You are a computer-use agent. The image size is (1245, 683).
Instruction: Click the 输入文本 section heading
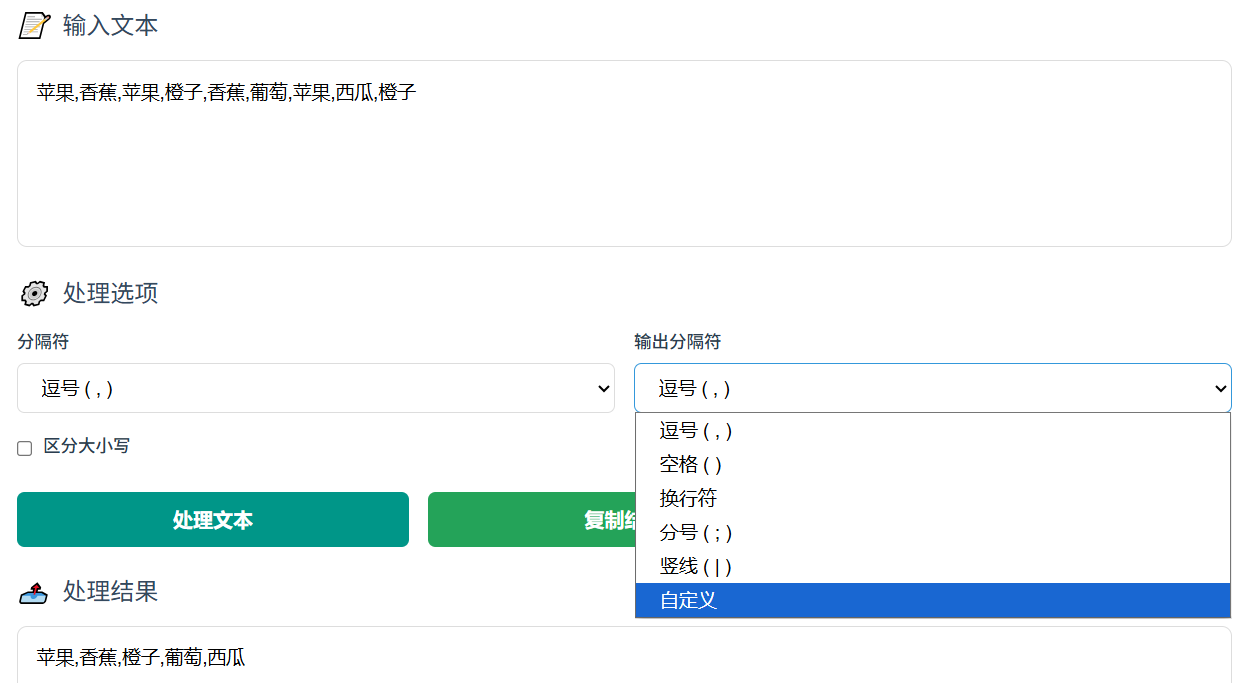click(110, 25)
